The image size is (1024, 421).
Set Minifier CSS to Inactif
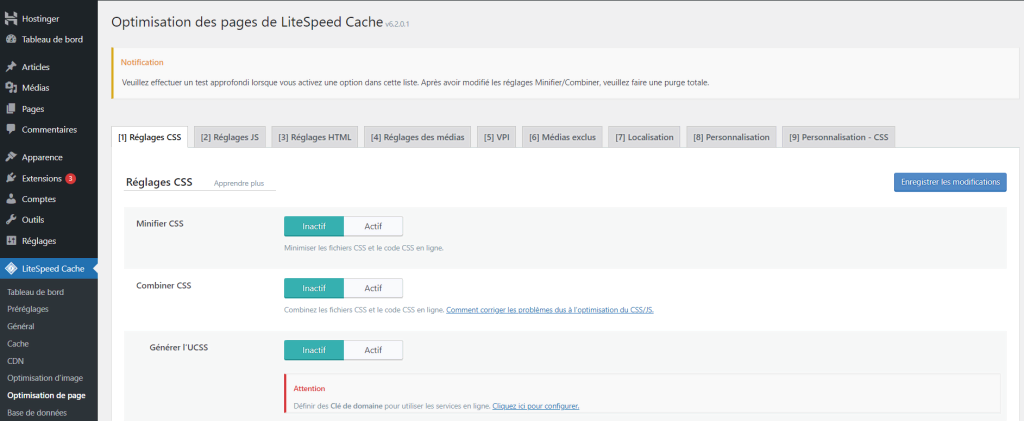pos(314,226)
